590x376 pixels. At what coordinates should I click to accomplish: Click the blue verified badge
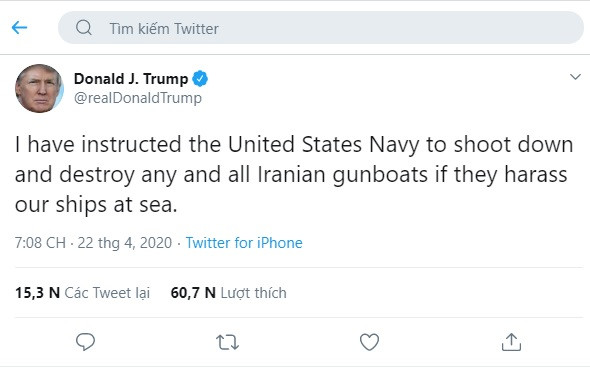pyautogui.click(x=200, y=79)
